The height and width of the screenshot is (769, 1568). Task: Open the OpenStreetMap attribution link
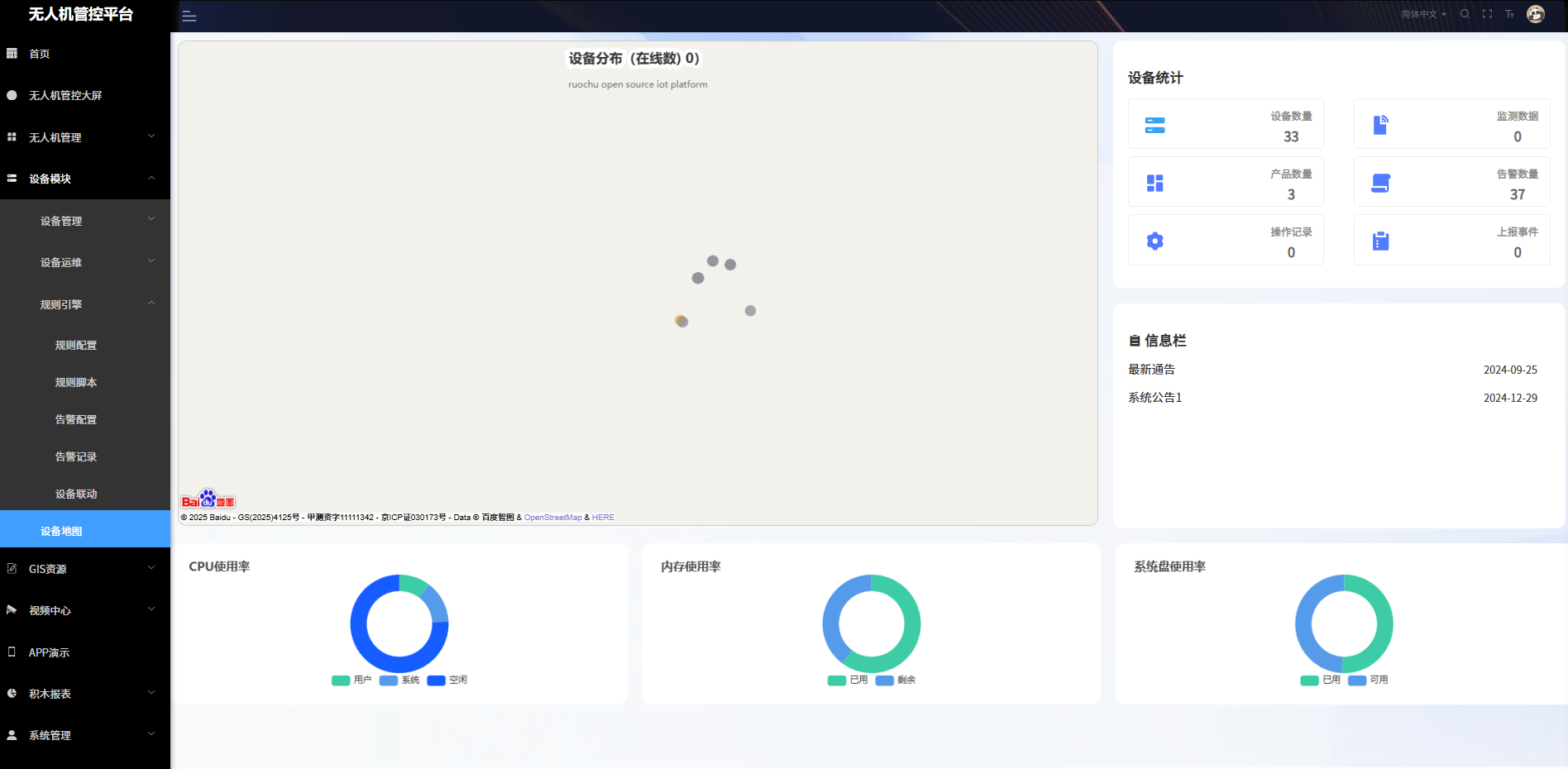click(x=552, y=518)
